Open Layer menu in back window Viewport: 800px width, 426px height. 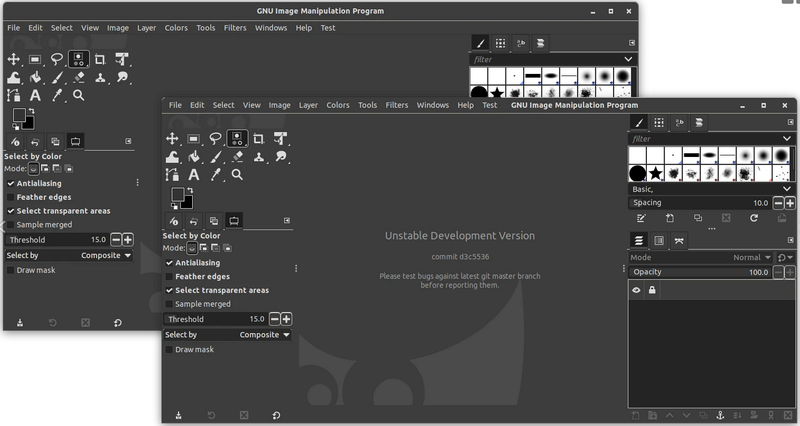[146, 28]
